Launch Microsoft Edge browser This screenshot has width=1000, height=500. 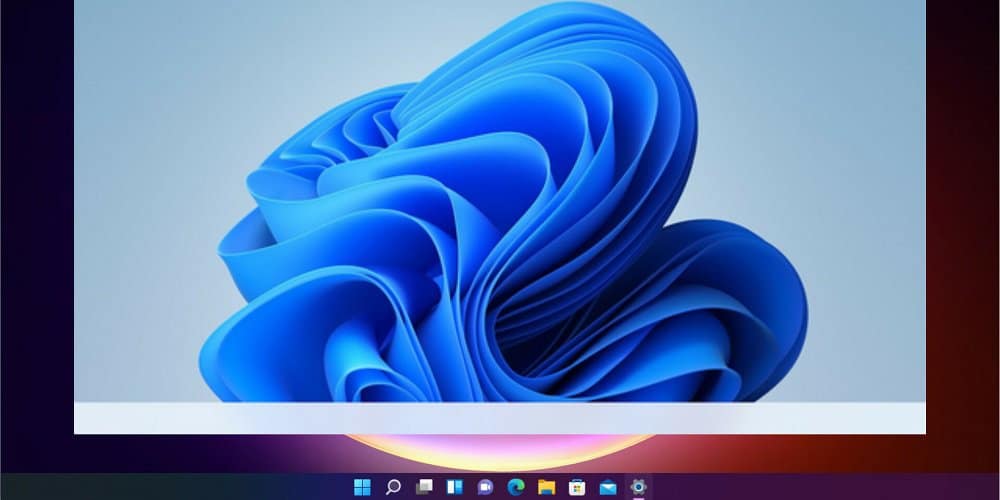[516, 487]
